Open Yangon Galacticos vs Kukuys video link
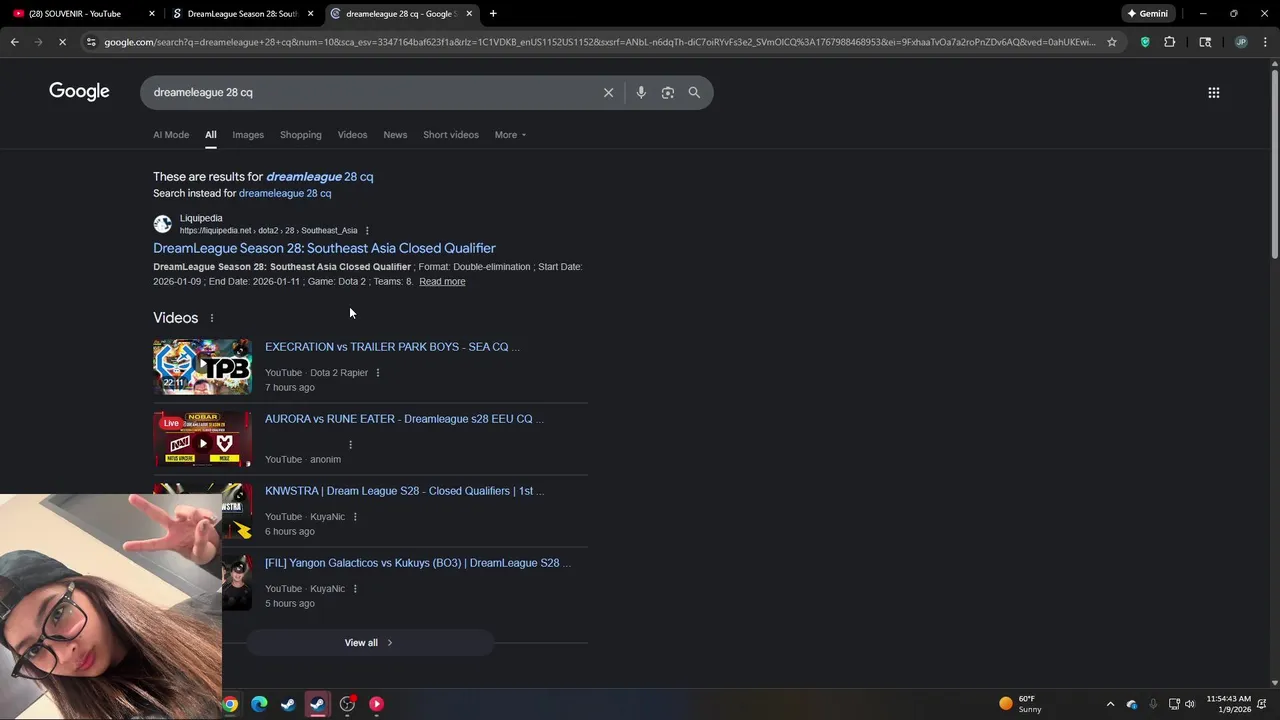Viewport: 1280px width, 720px height. click(x=418, y=563)
